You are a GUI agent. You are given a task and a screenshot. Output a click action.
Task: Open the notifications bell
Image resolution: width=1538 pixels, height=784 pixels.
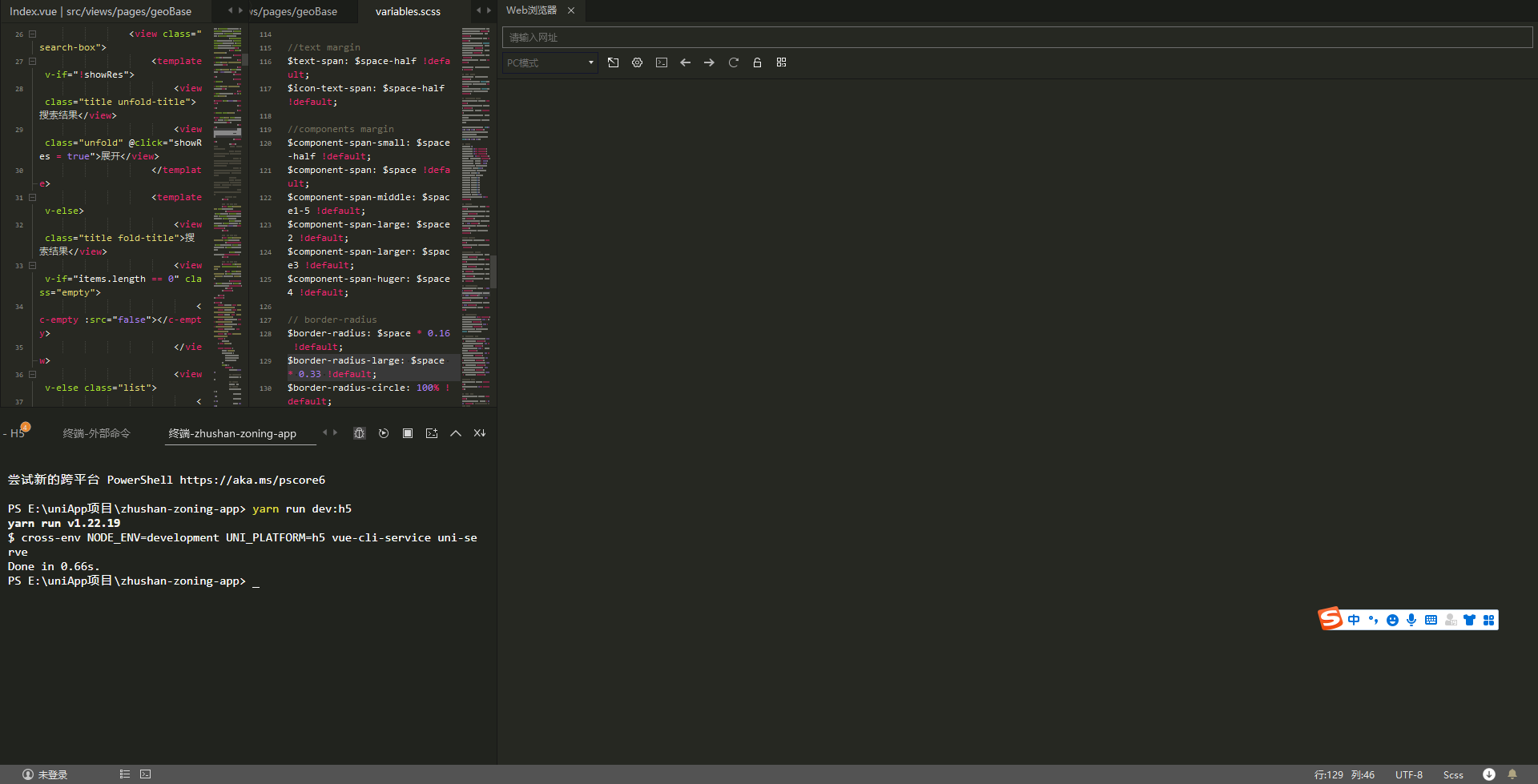click(x=1512, y=774)
